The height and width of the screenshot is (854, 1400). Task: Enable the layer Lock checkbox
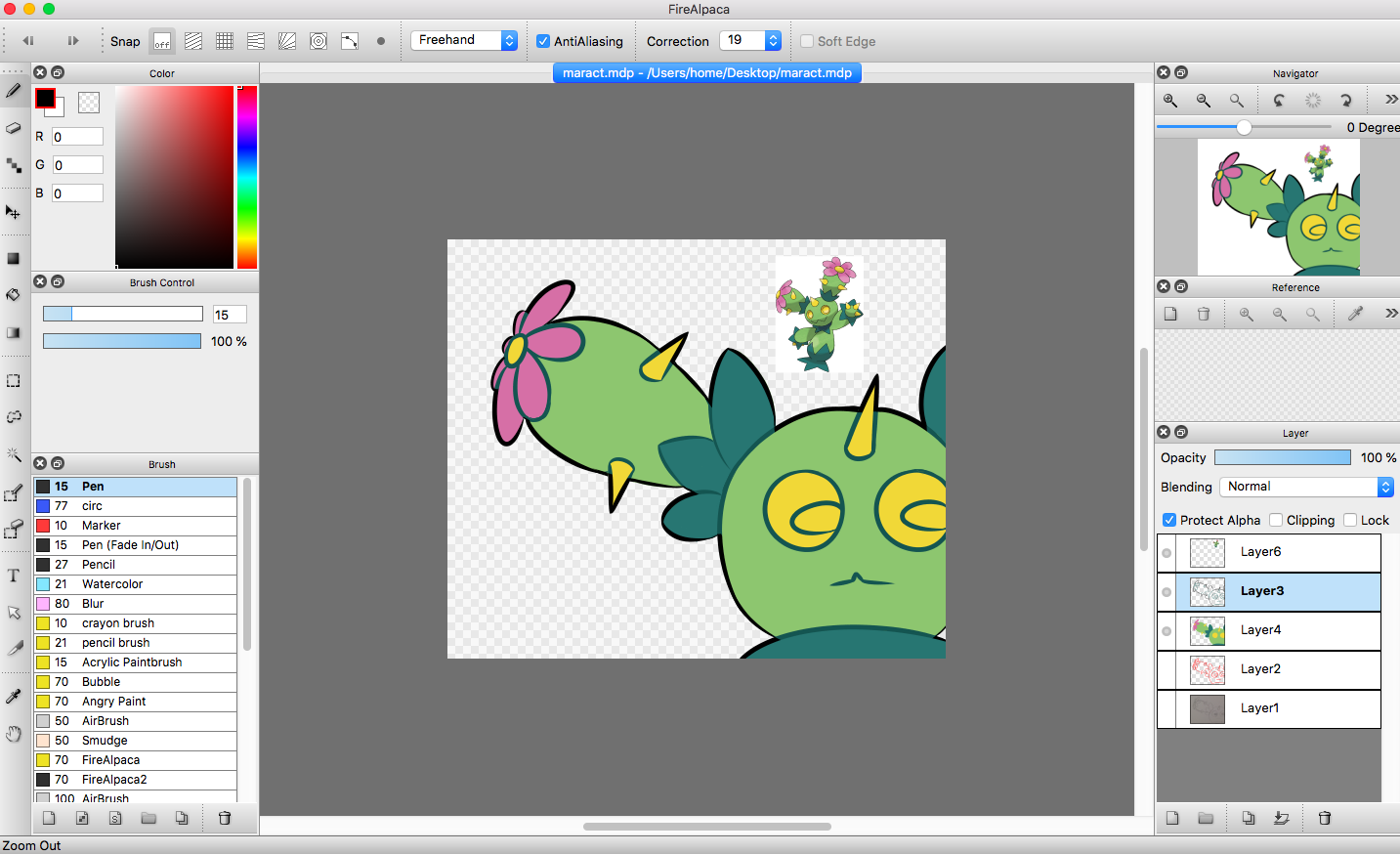click(x=1350, y=520)
